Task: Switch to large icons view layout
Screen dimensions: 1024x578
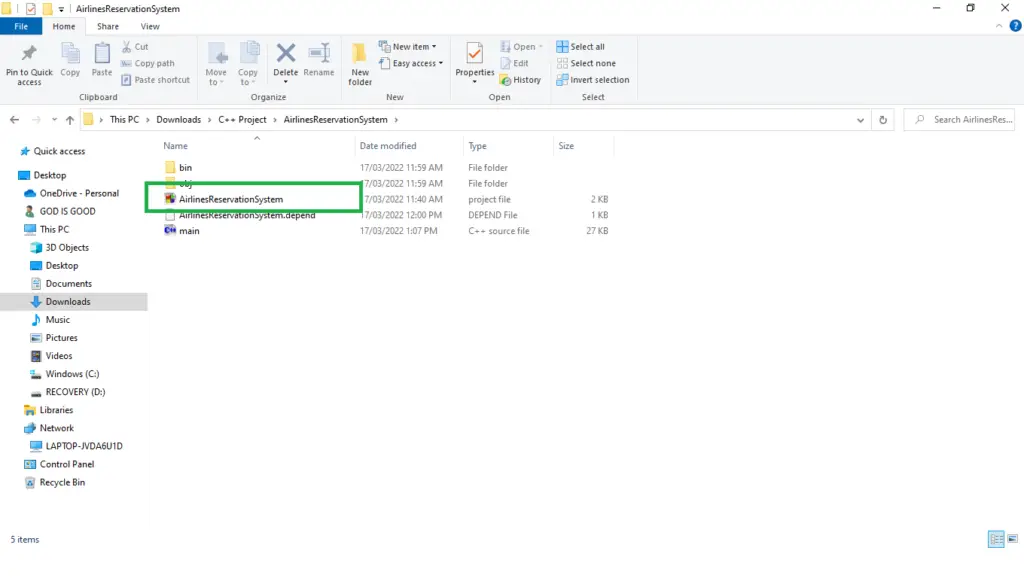Action: tap(1013, 540)
